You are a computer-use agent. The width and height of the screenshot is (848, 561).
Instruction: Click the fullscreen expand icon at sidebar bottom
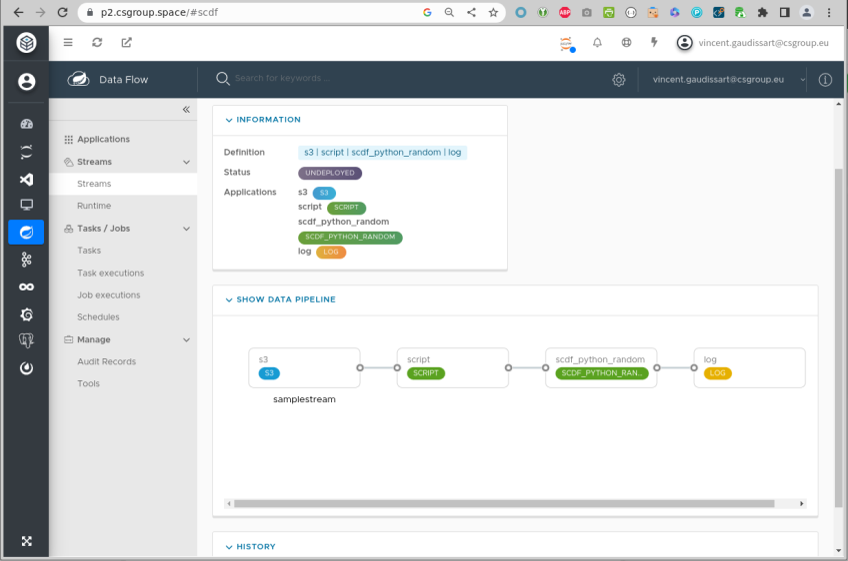[26, 541]
